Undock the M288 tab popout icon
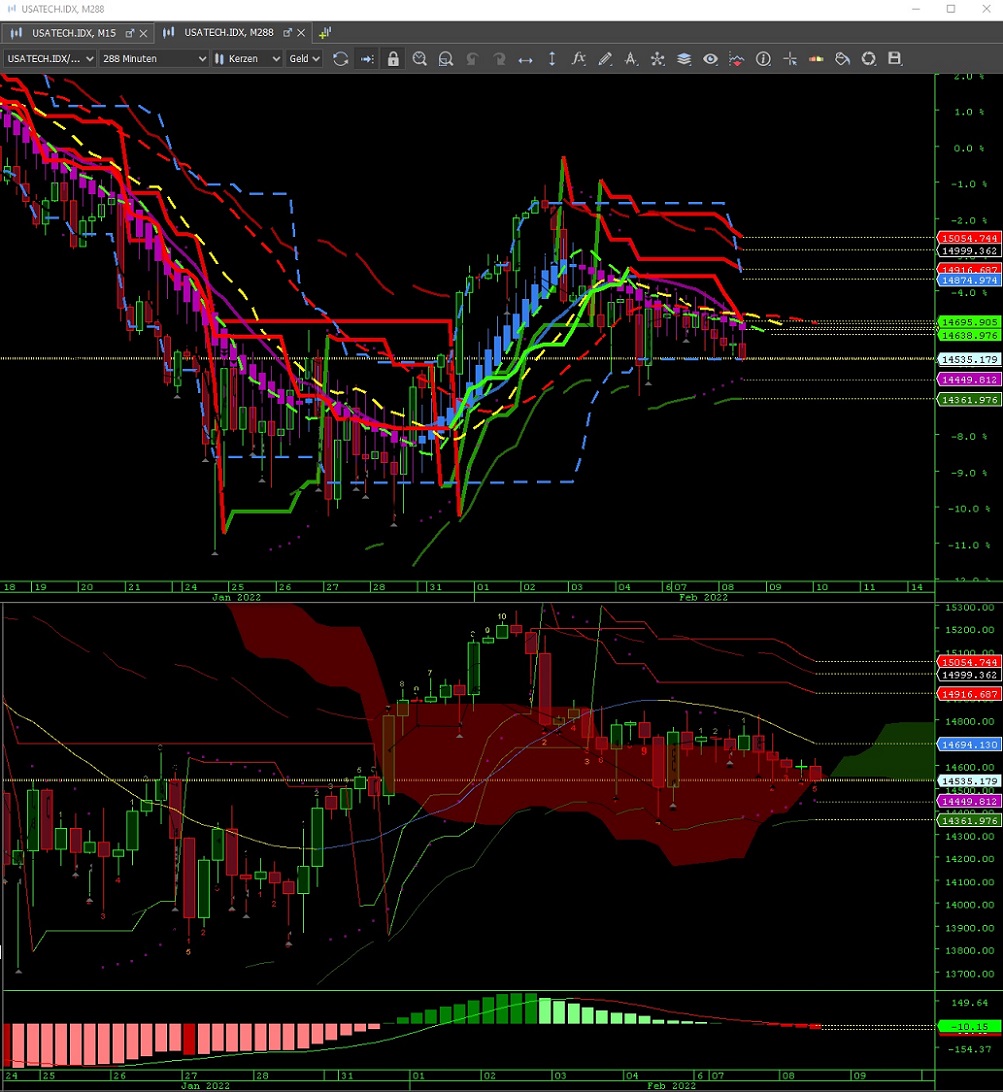Image resolution: width=1003 pixels, height=1092 pixels. 287,32
